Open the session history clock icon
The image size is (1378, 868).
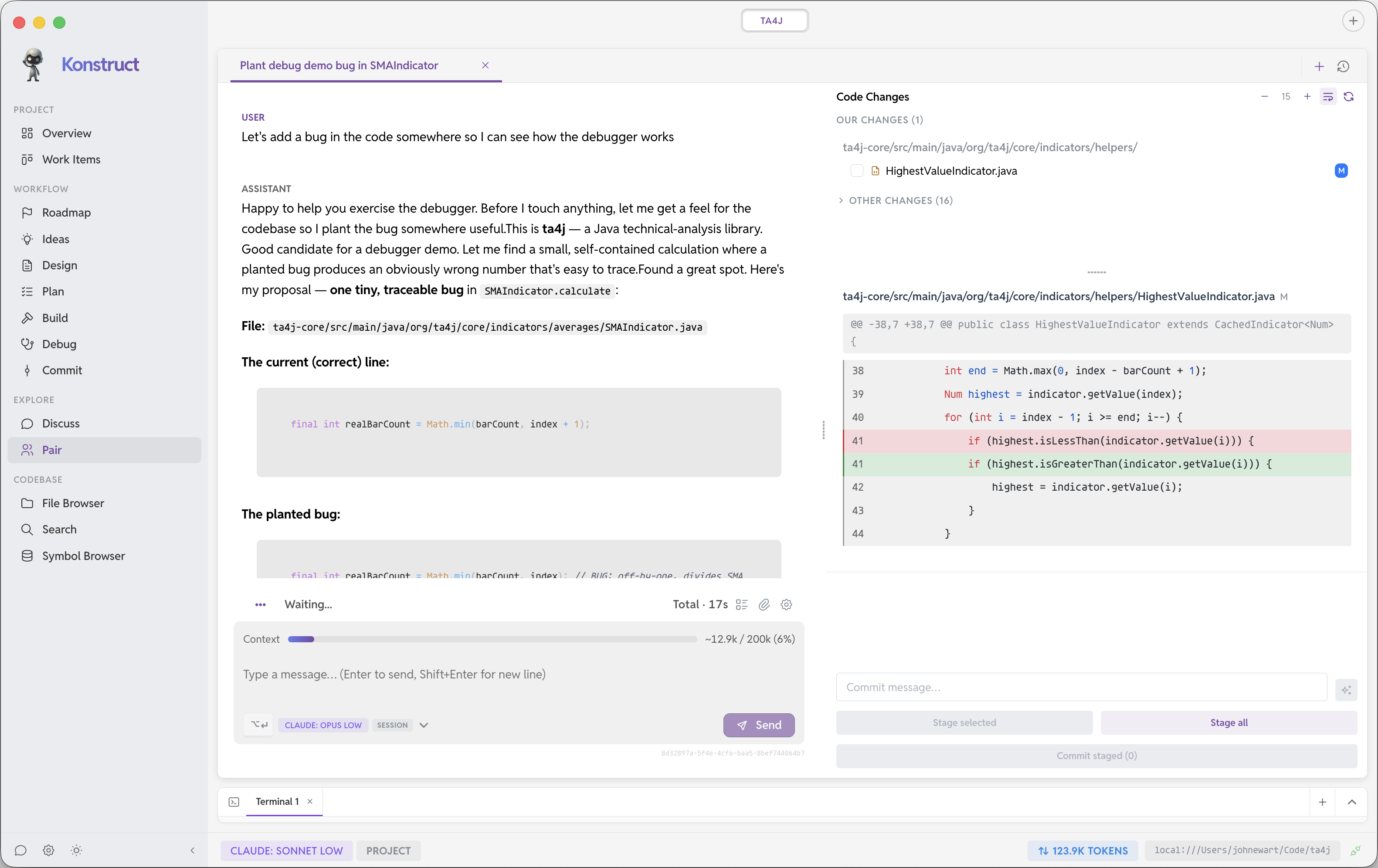[1344, 66]
